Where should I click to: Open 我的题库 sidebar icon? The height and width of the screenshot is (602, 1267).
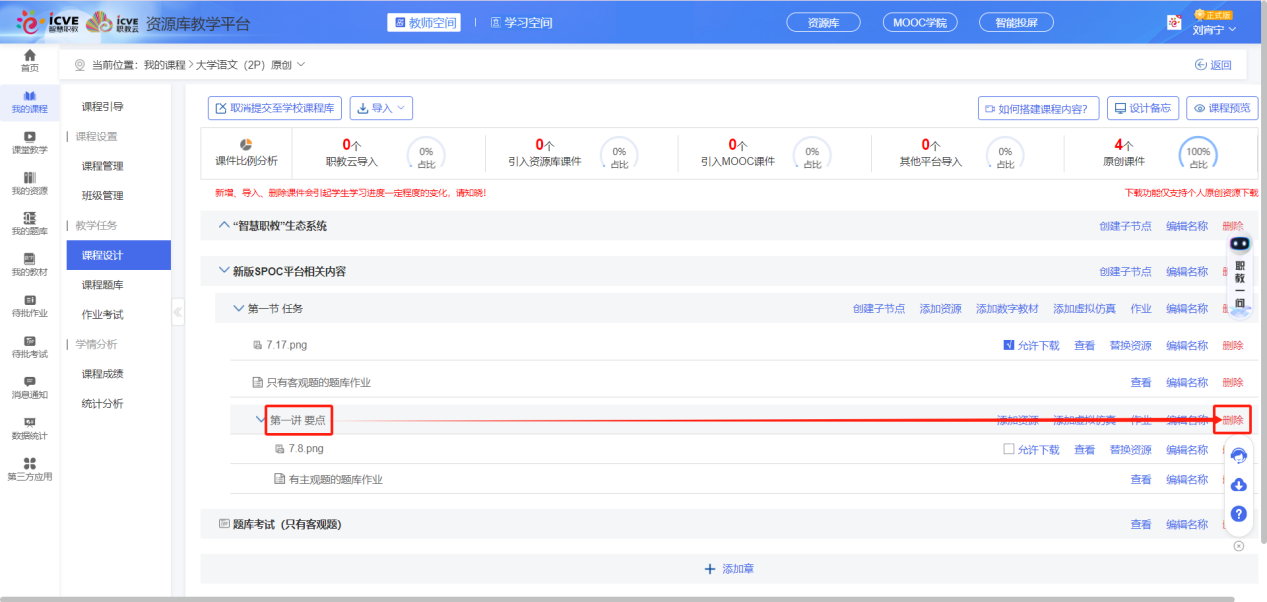click(30, 223)
